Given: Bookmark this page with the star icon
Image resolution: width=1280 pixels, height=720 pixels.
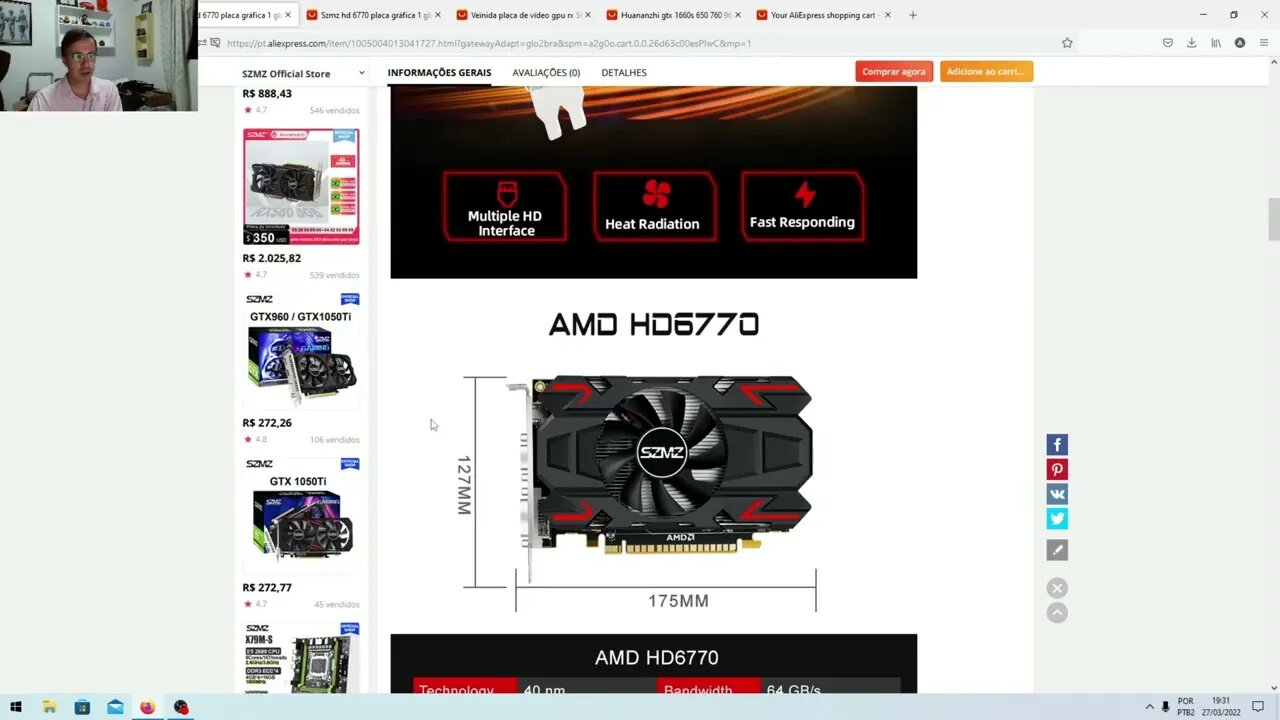Looking at the screenshot, I should point(1067,43).
